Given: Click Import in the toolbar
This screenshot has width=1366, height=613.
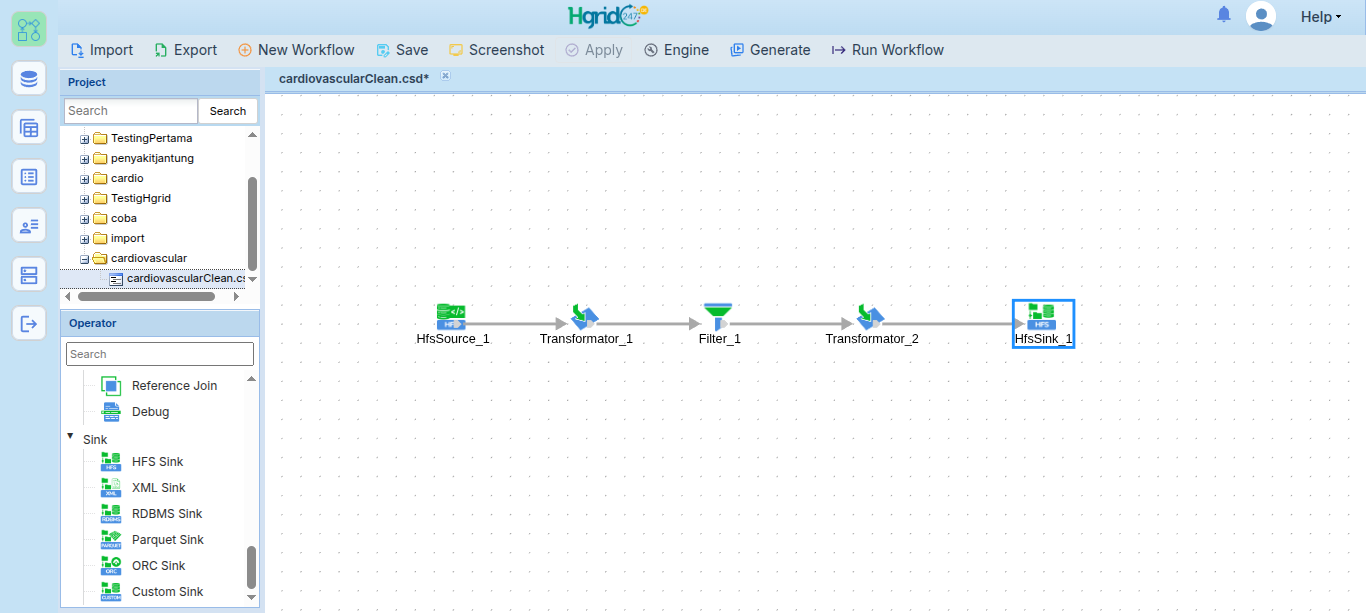Looking at the screenshot, I should (x=102, y=50).
